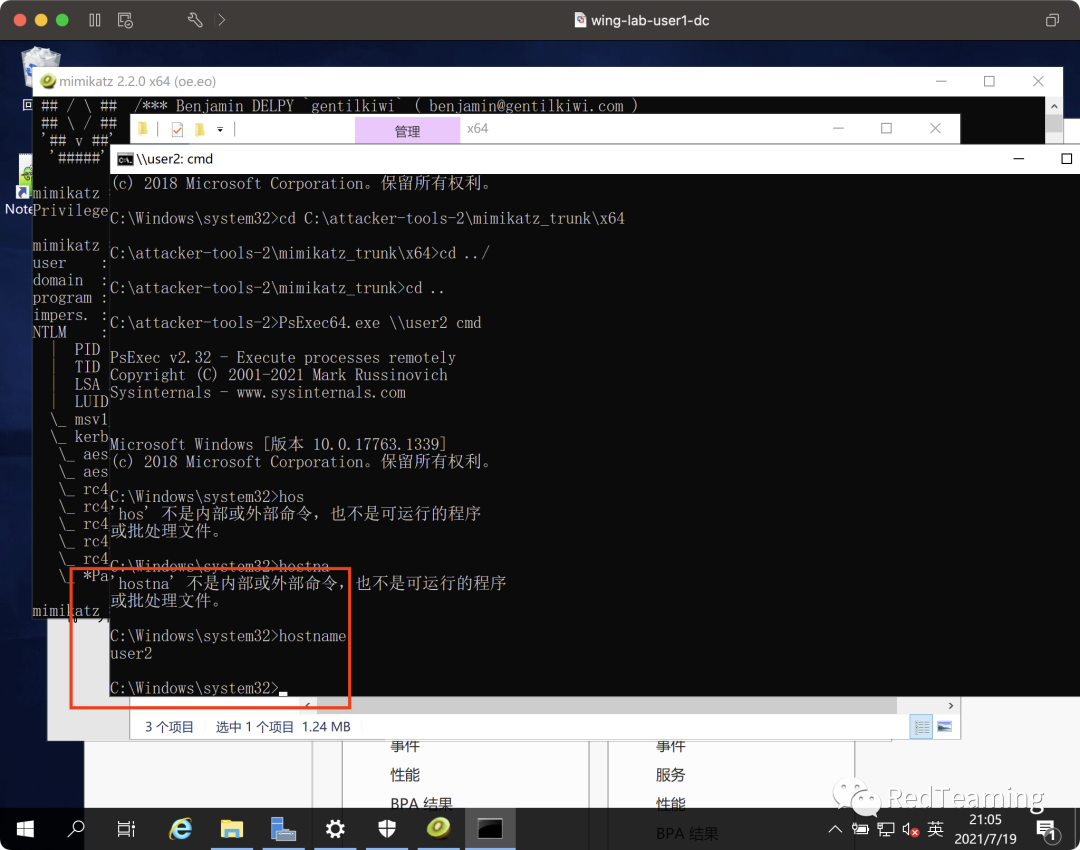1080x850 pixels.
Task: Click the cmd scrollbar left arrow
Action: point(307,705)
